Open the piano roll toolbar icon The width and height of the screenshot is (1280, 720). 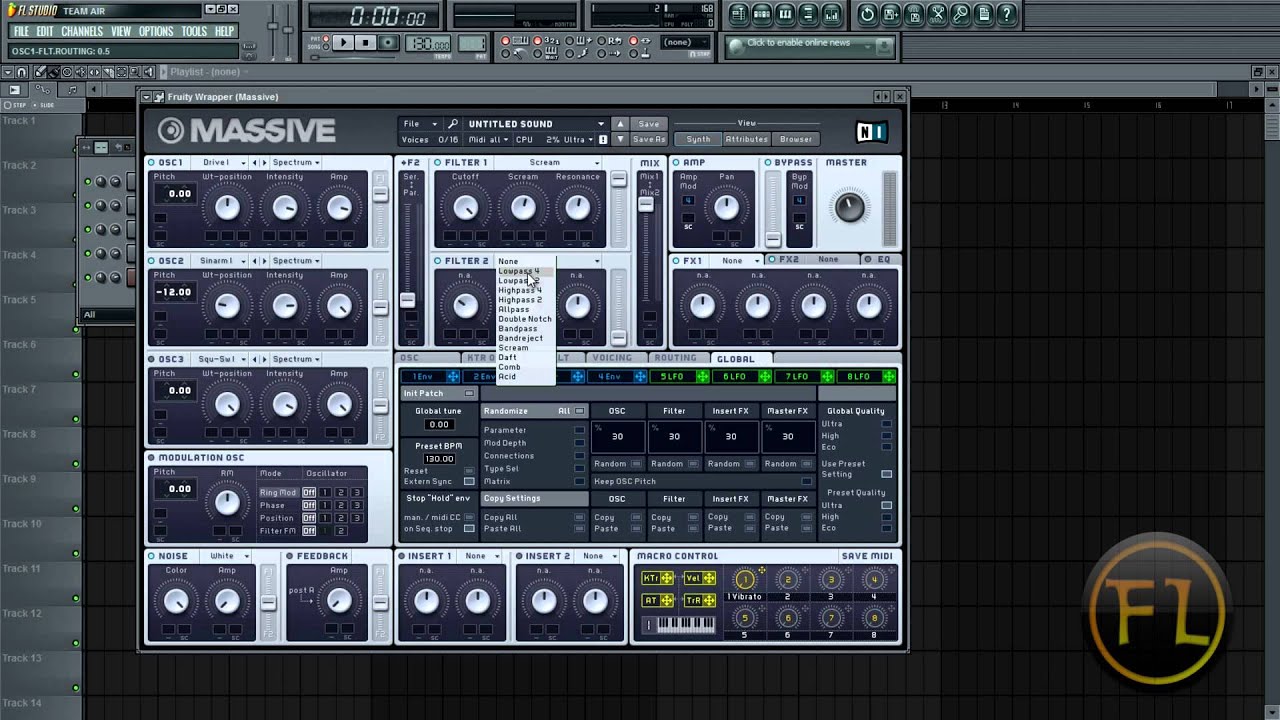(786, 14)
